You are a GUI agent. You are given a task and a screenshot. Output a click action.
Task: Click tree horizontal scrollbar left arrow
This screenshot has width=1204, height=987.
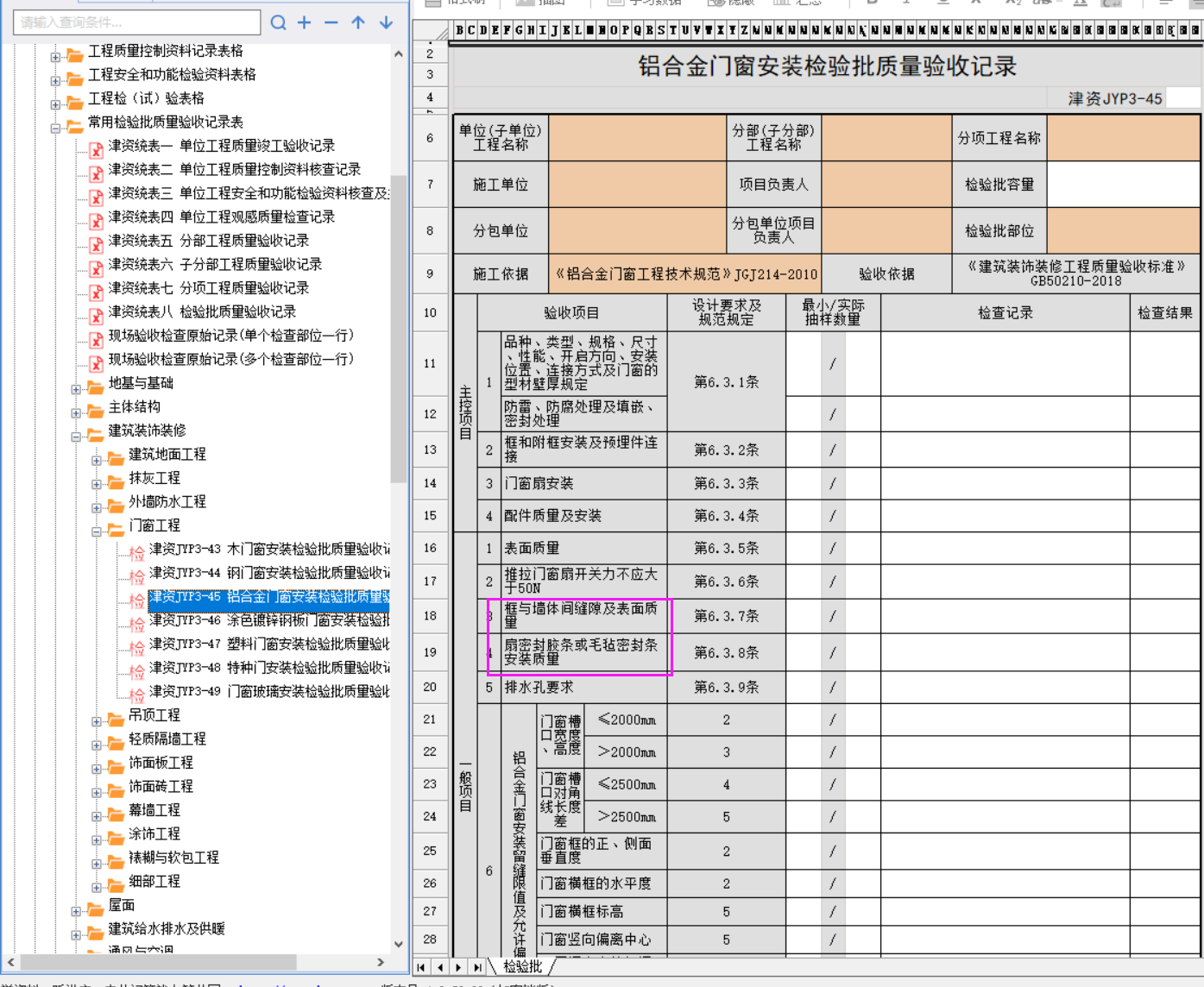pyautogui.click(x=10, y=962)
